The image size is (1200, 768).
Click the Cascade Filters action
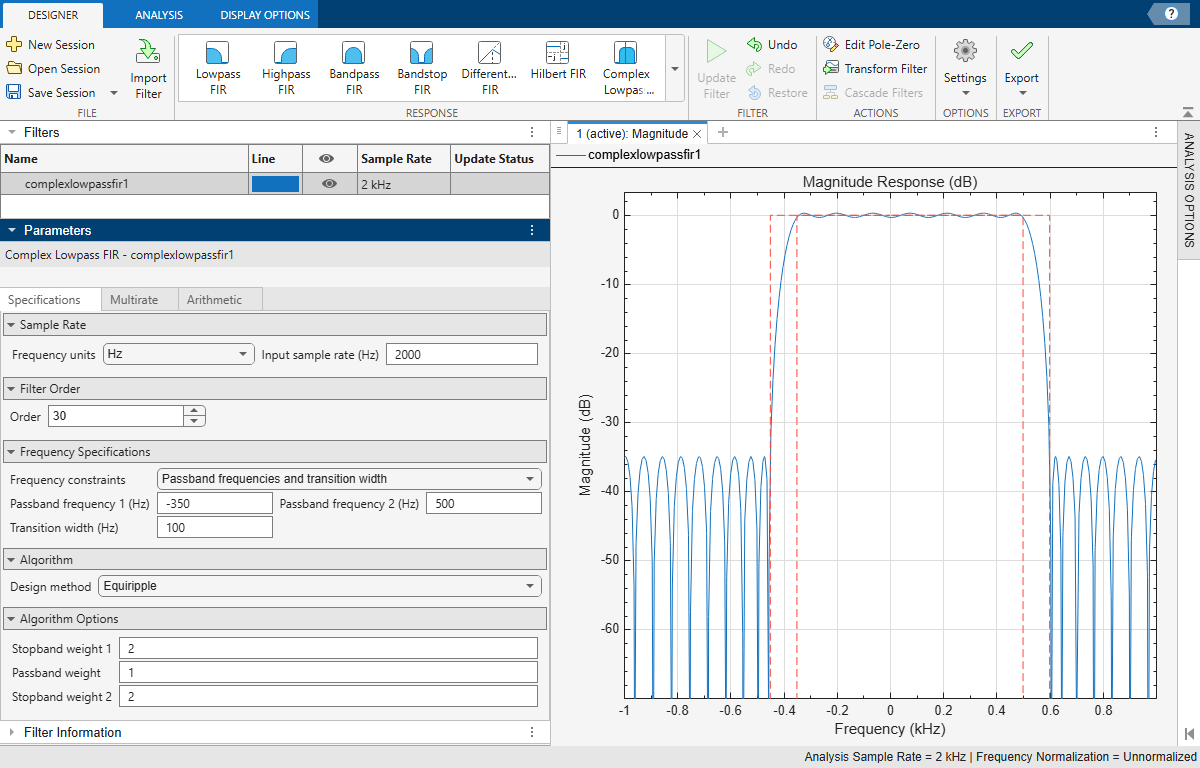point(873,93)
